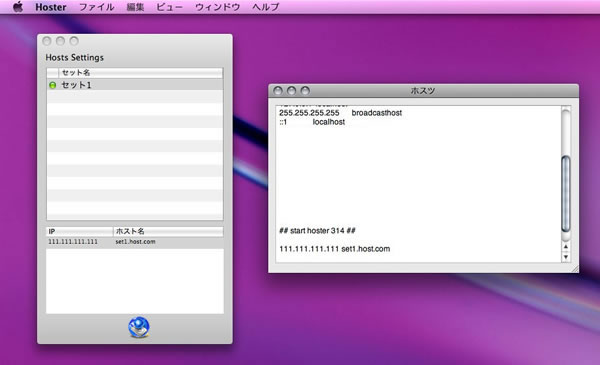The image size is (600, 365).
Task: Click the '111.111.111.111 set1.host.com' line in ホスツ
Action: [x=334, y=249]
